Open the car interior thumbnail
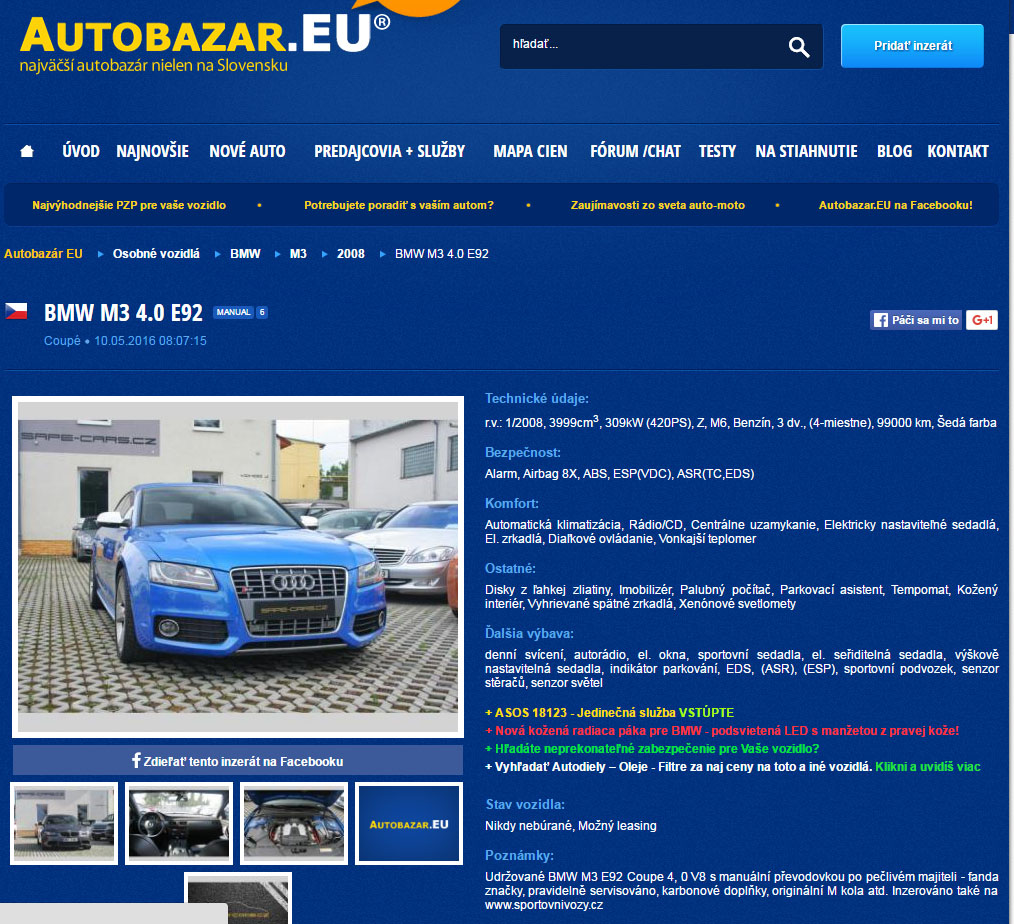This screenshot has height=924, width=1014. [x=179, y=823]
